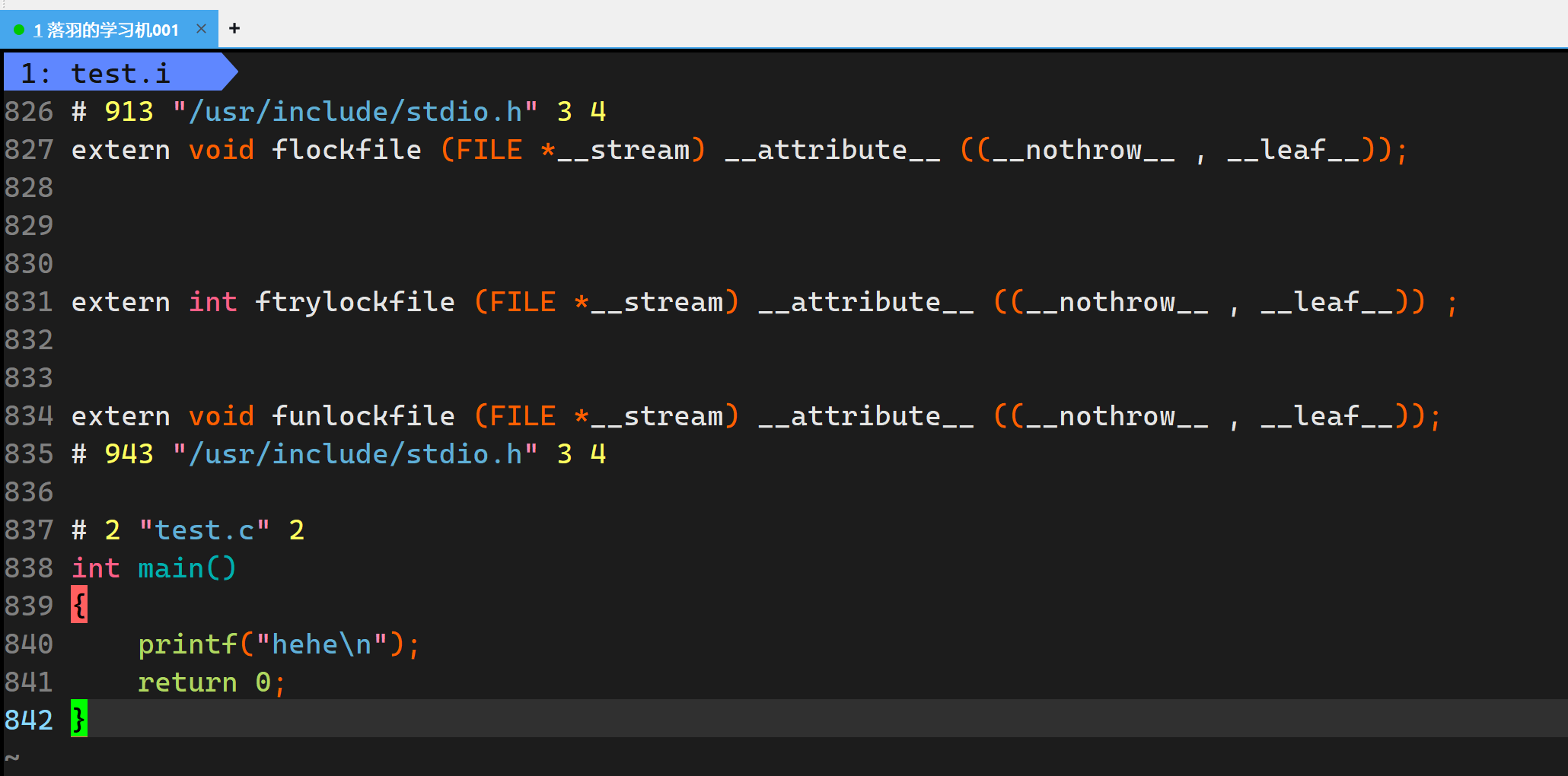1568x776 pixels.
Task: Click the void keyword before funlockfile
Action: pos(221,416)
